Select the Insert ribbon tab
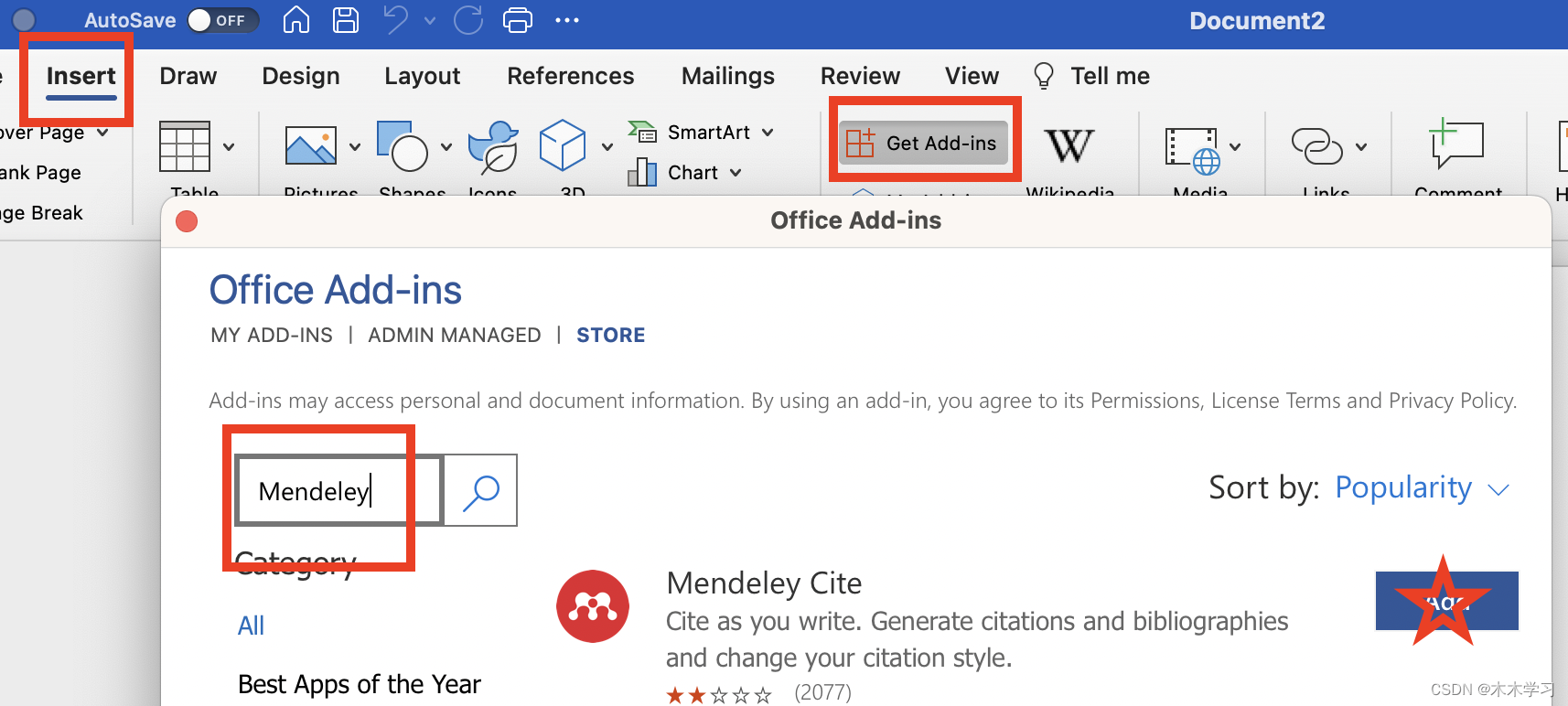 81,76
